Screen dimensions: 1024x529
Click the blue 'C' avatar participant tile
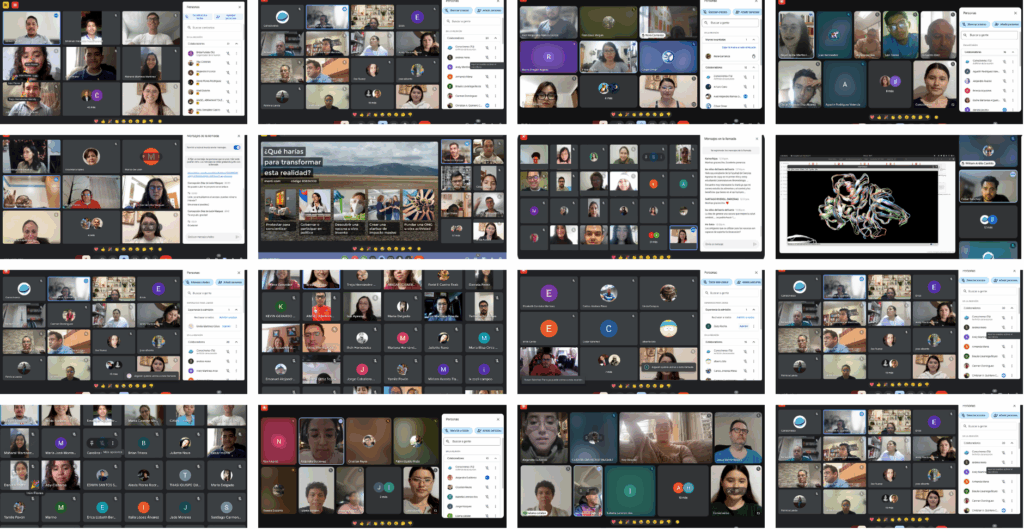607,327
